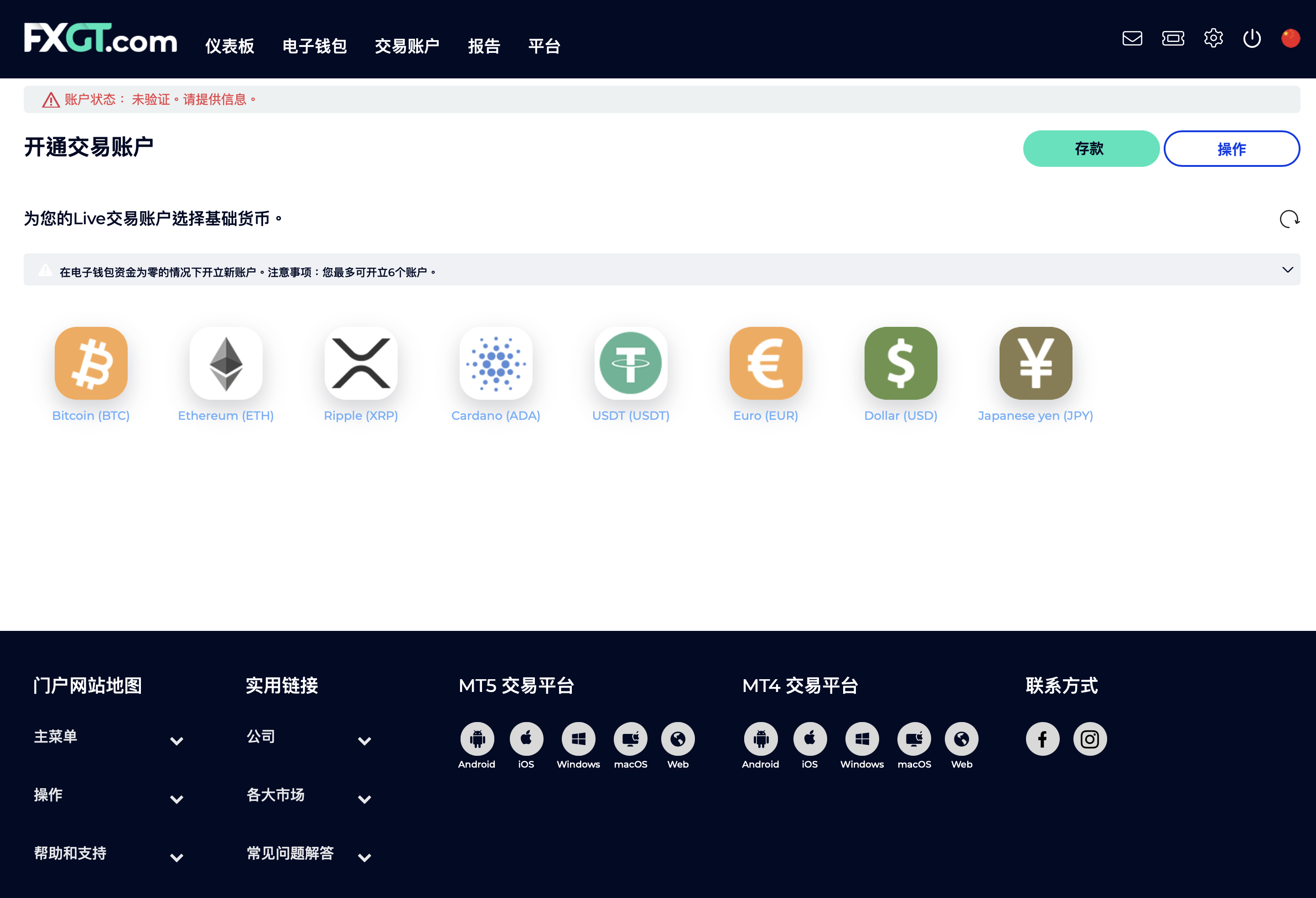Expand 主菜单 footer section
Screen dimensions: 1316x898
click(x=176, y=741)
